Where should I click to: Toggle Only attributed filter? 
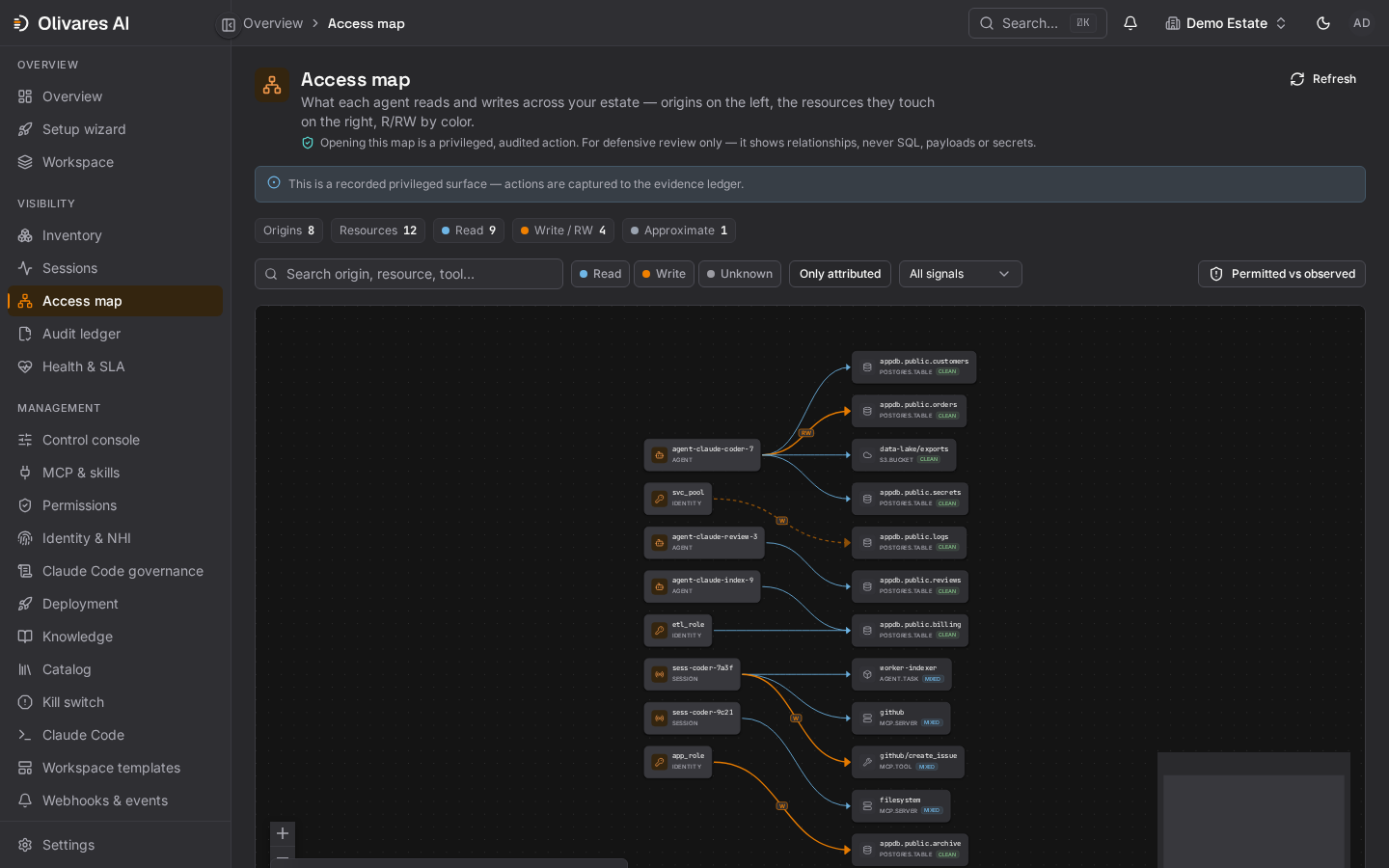(x=840, y=274)
